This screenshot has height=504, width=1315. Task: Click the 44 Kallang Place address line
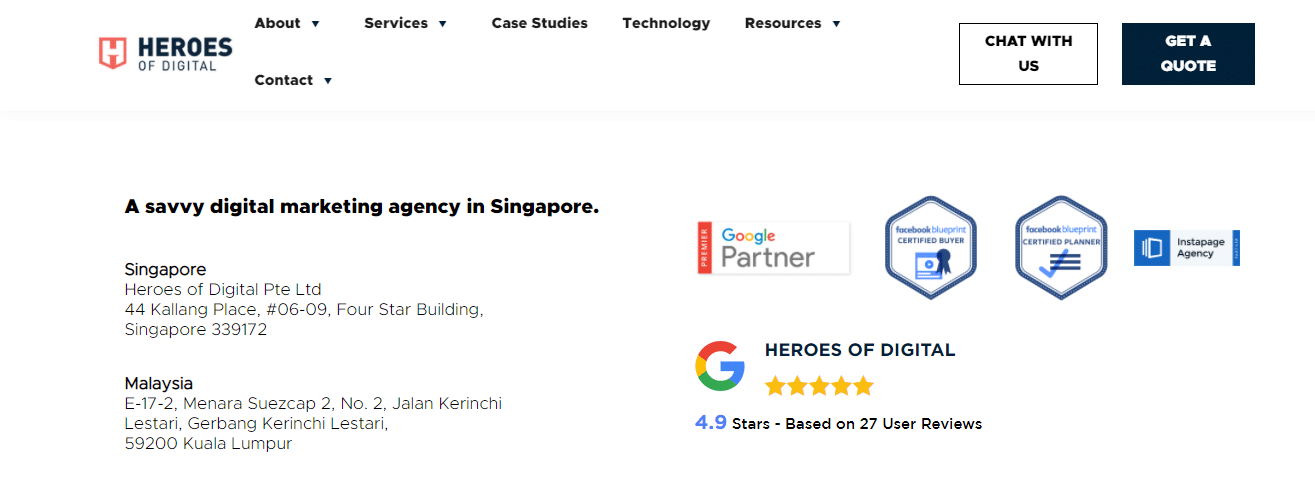pos(304,309)
